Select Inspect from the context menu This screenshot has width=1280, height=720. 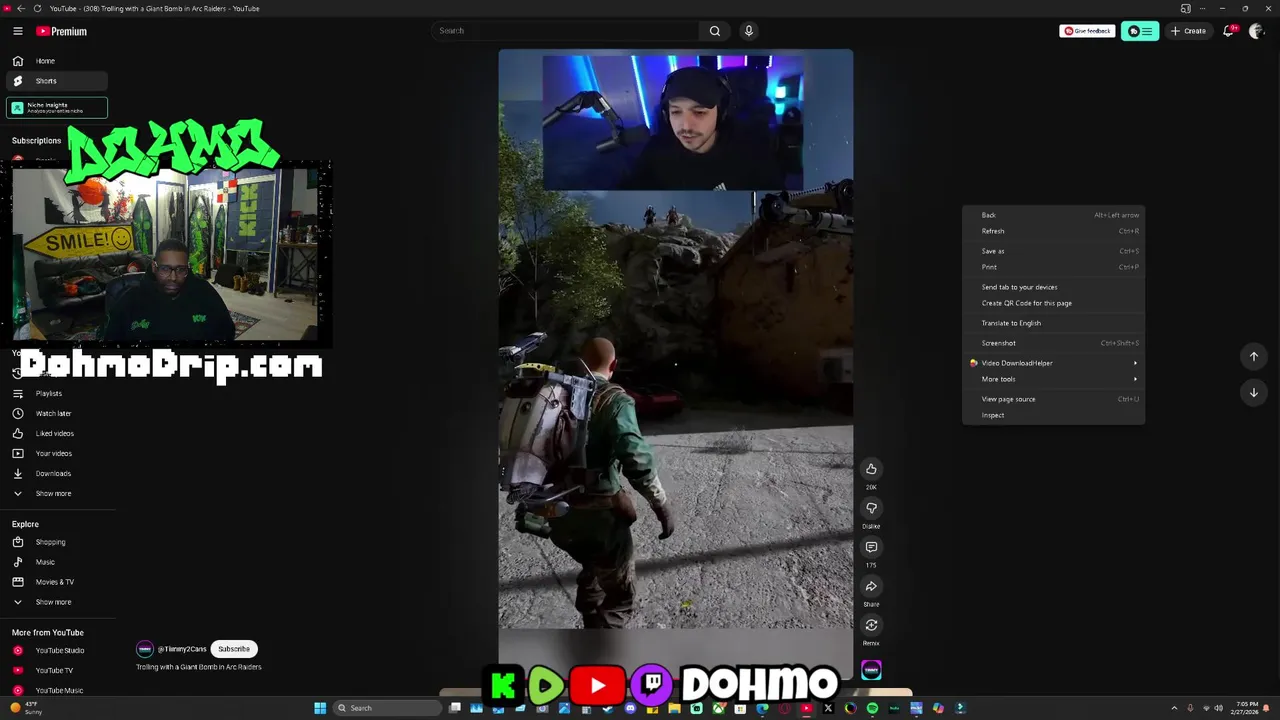1053,415
